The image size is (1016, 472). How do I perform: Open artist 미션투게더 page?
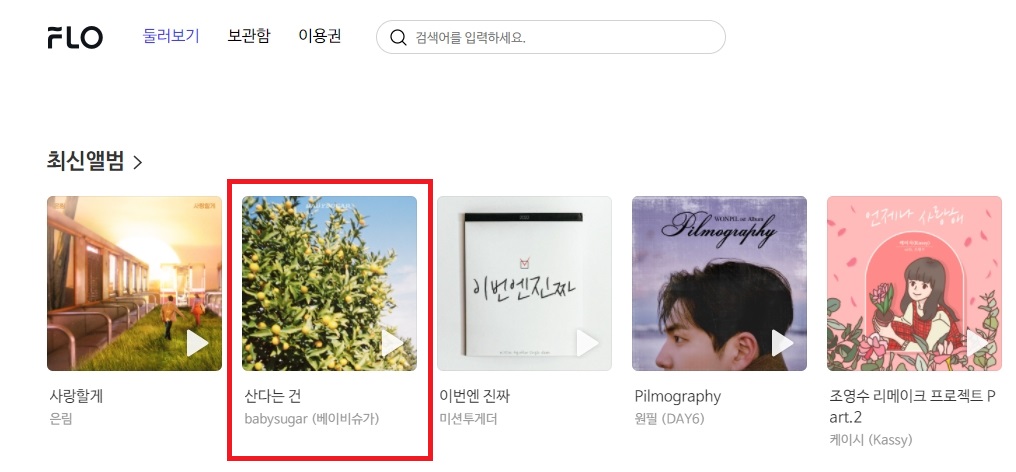click(468, 419)
